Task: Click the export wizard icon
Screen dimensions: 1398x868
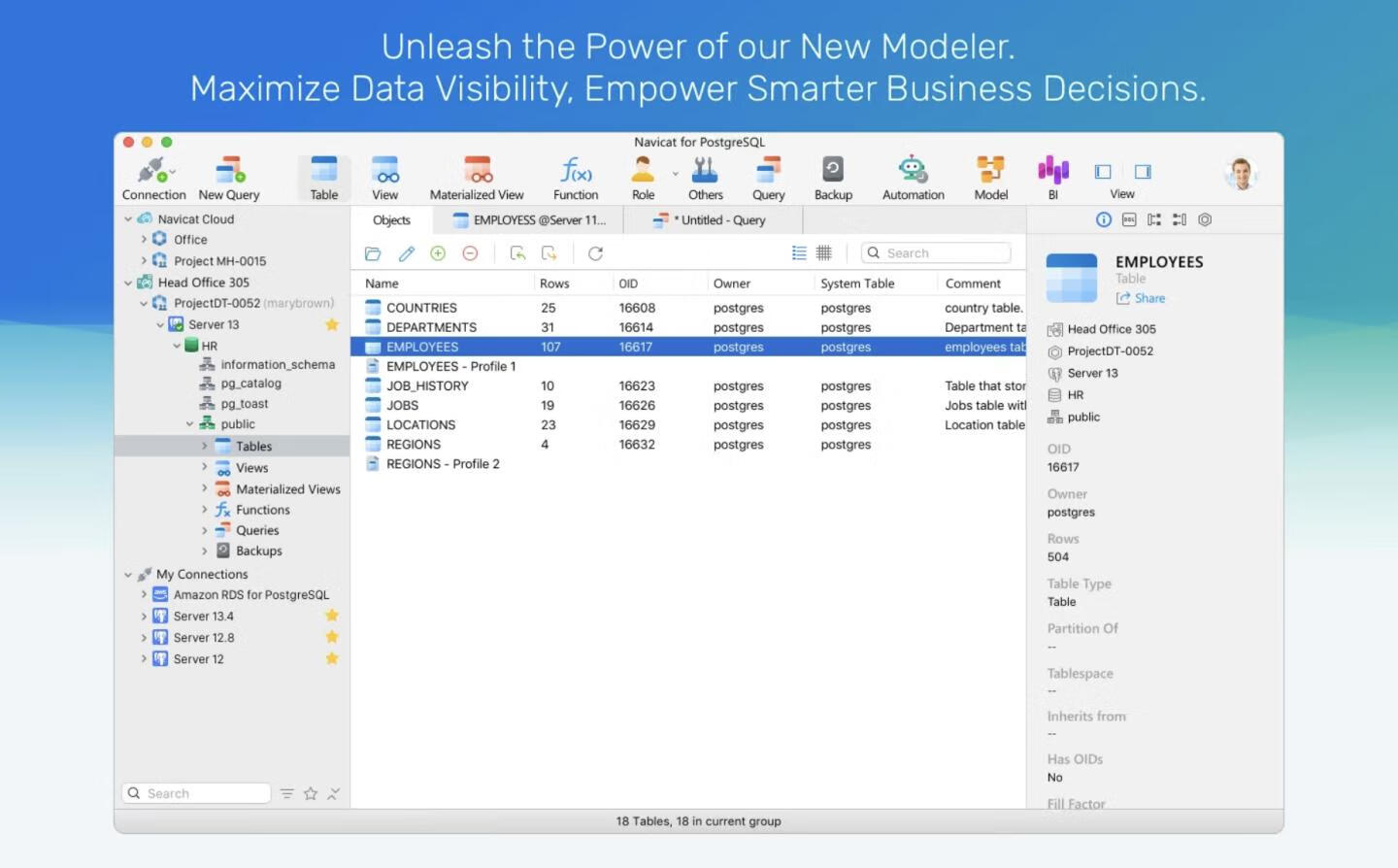Action: tap(549, 253)
